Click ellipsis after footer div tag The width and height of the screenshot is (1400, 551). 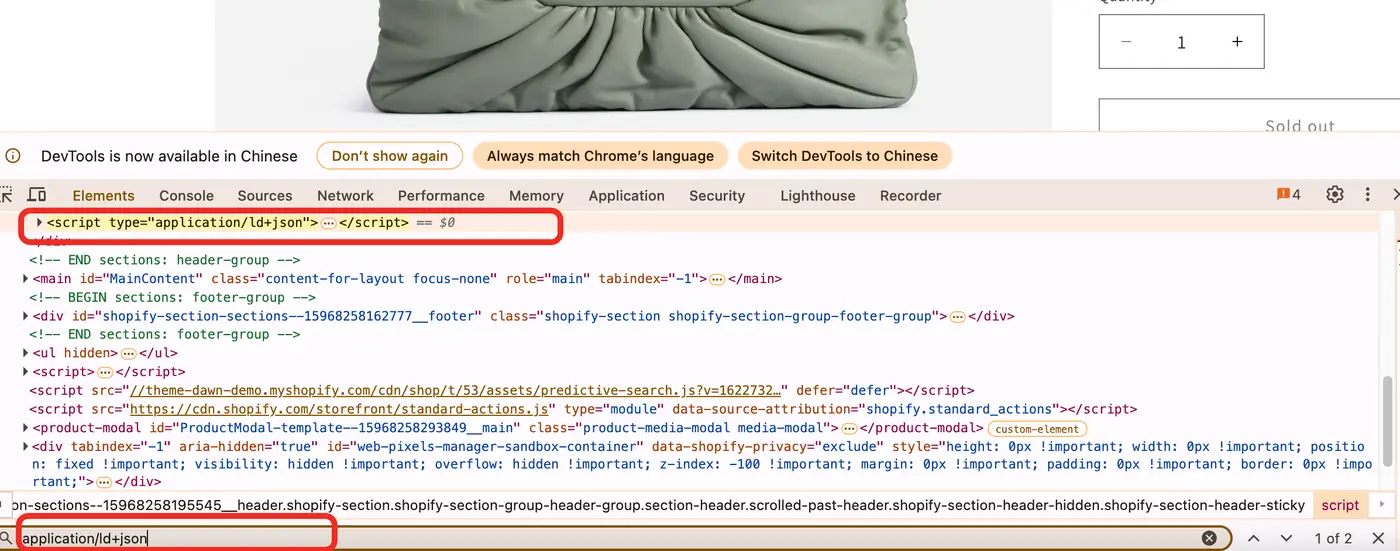[x=957, y=317]
